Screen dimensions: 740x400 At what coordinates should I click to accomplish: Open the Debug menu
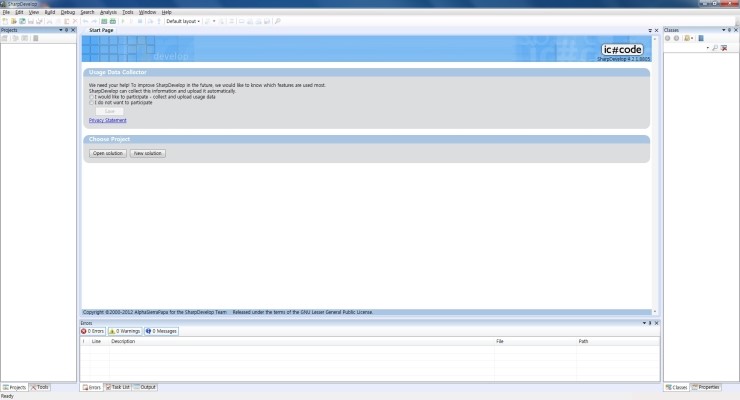pyautogui.click(x=67, y=12)
